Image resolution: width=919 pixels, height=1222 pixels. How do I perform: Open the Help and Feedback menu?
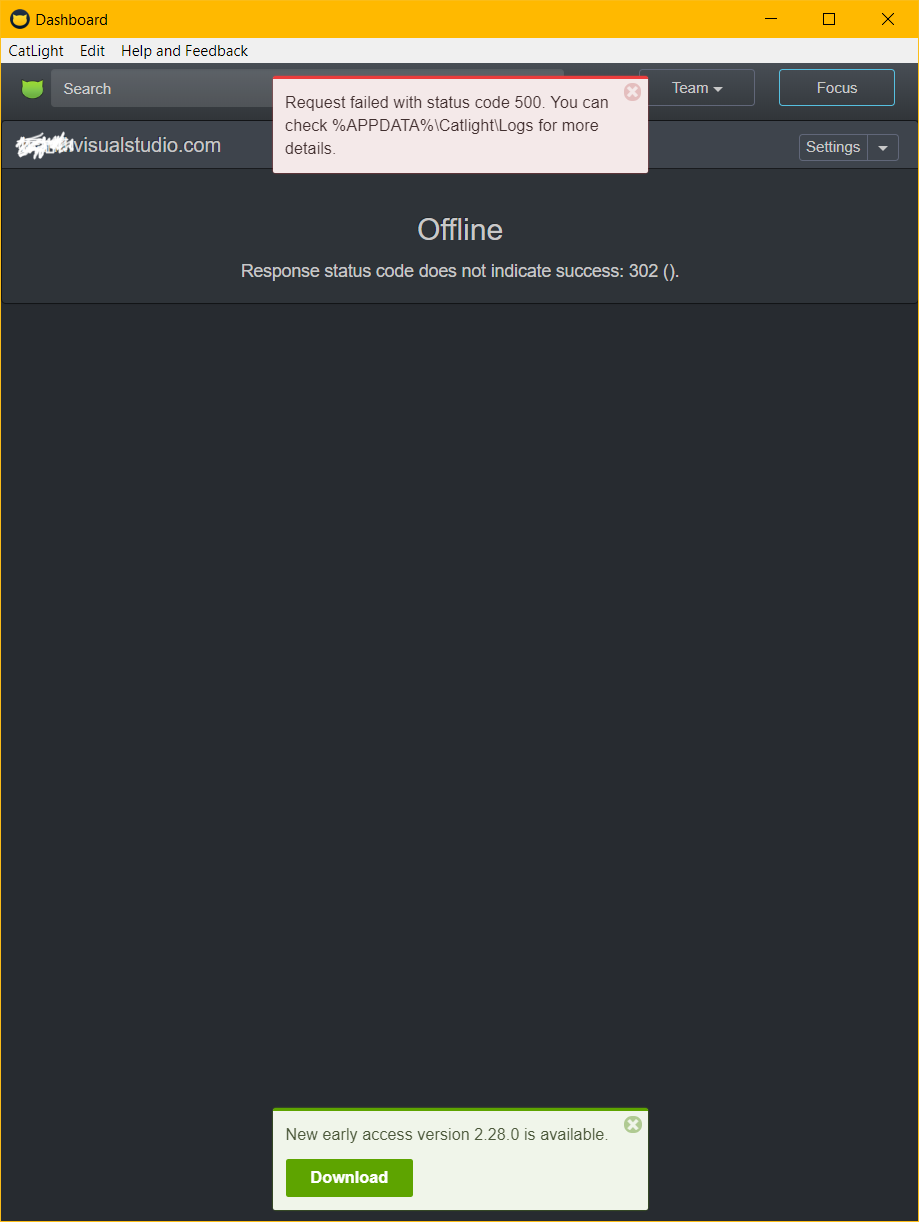tap(184, 51)
